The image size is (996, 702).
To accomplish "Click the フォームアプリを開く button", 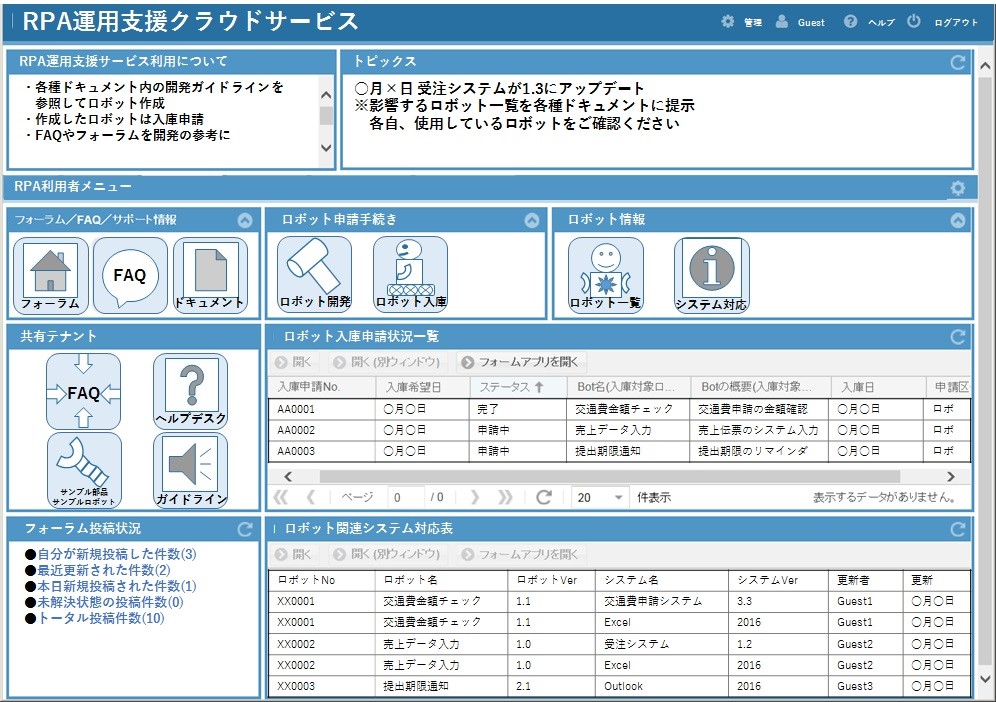I will 521,362.
